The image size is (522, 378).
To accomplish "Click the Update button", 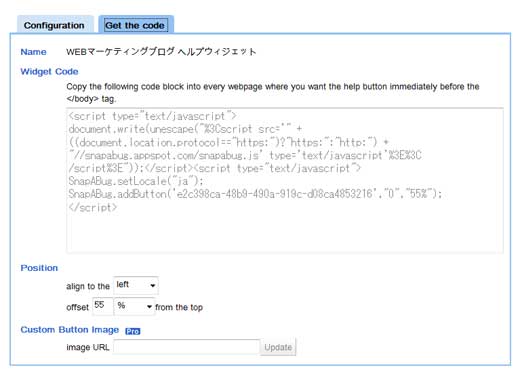I will point(278,347).
